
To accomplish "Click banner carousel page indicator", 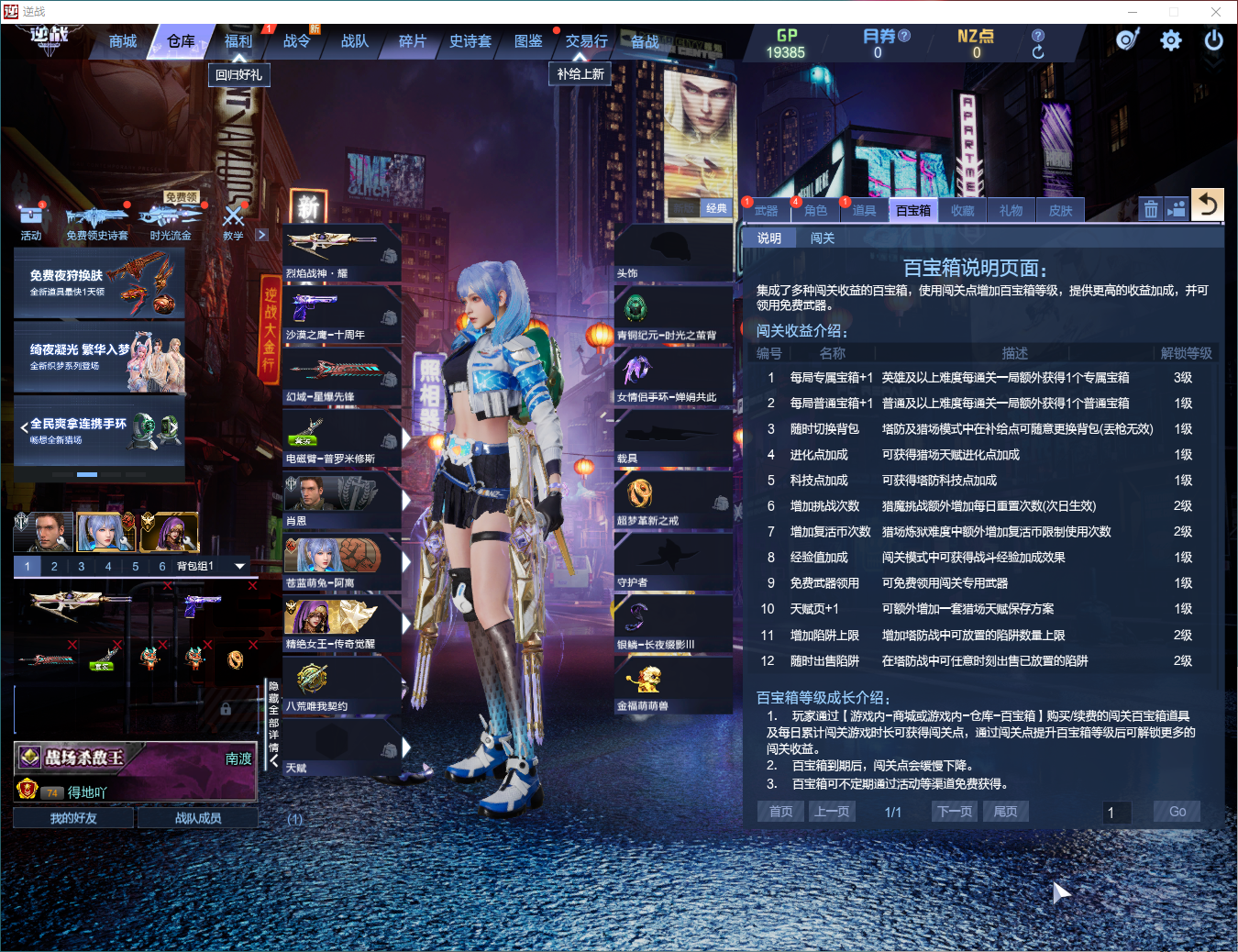I will click(x=87, y=474).
